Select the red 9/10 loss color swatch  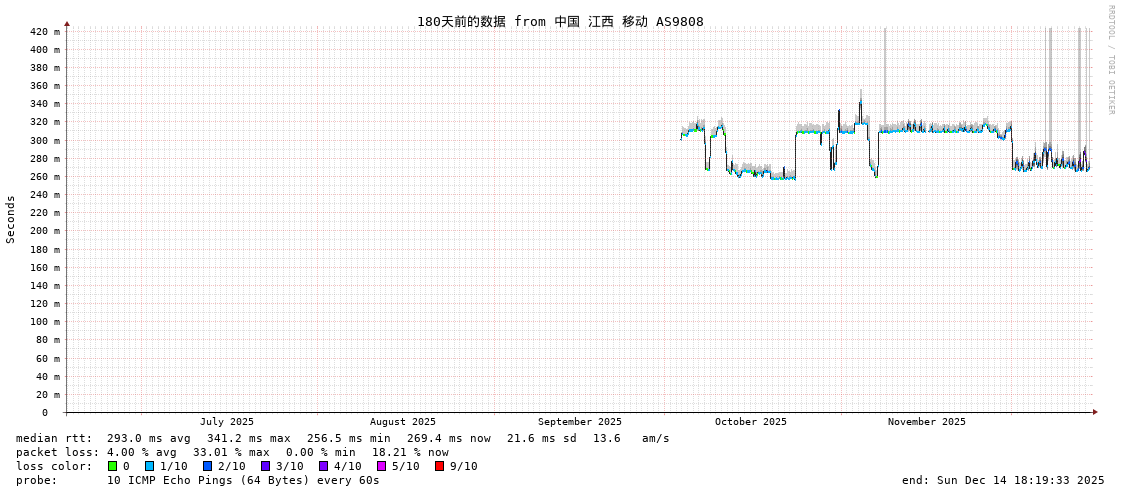pos(439,466)
